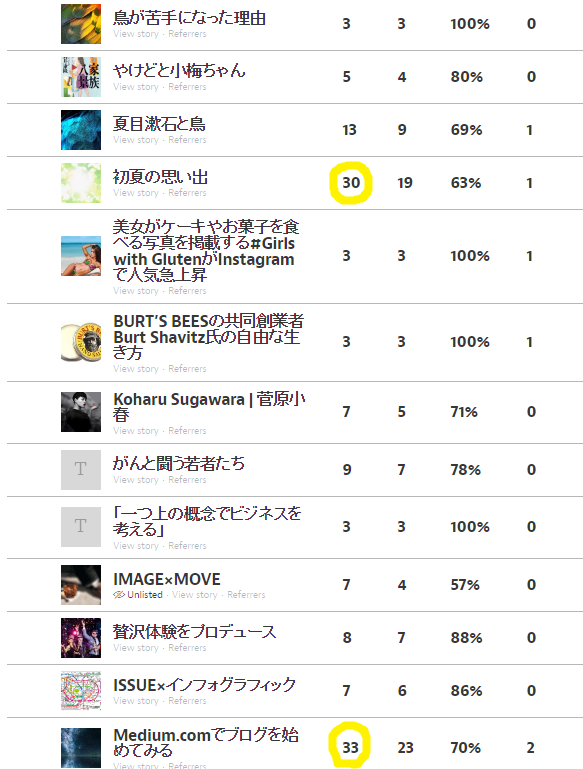
Task: Click the subway map thumbnail for ISSUE×インフォグラフィック
Action: (x=81, y=691)
